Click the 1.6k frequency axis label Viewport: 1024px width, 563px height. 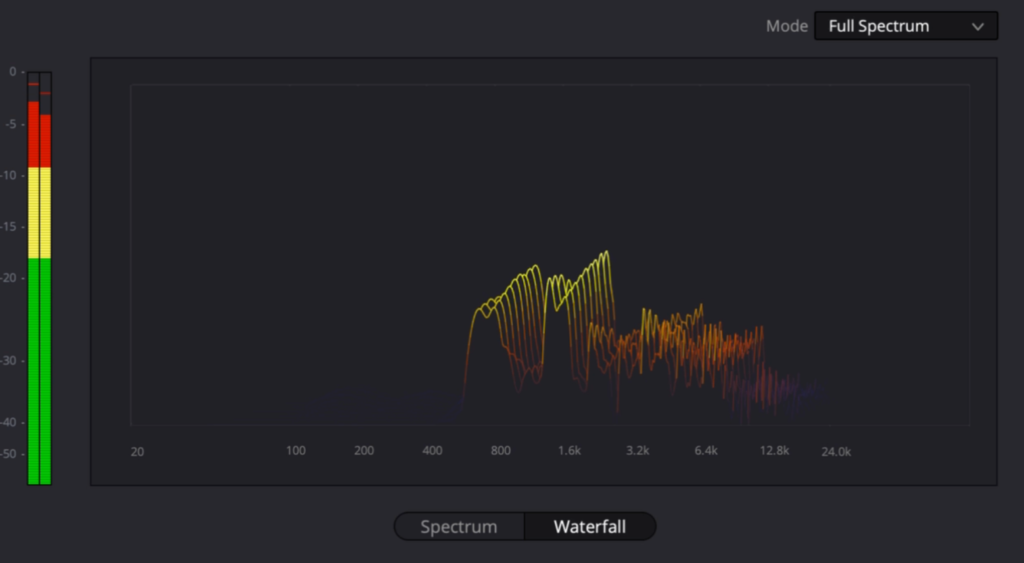[569, 451]
